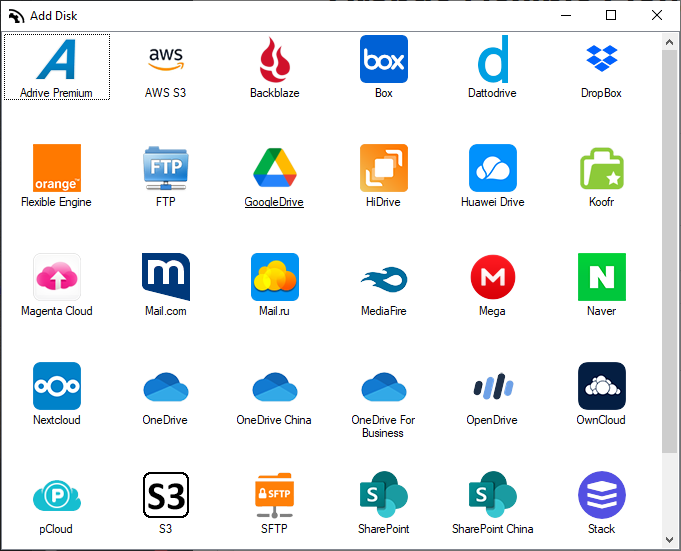This screenshot has width=681, height=551.
Task: Click the GoogleDrive underlined label
Action: coord(274,202)
